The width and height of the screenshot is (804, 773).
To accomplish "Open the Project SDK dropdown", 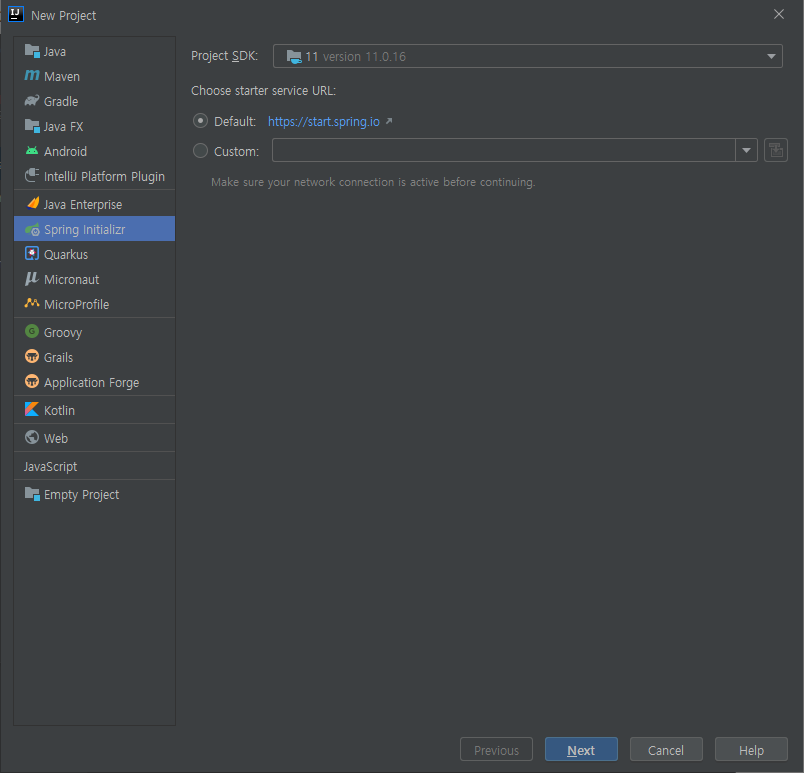I will [x=528, y=56].
